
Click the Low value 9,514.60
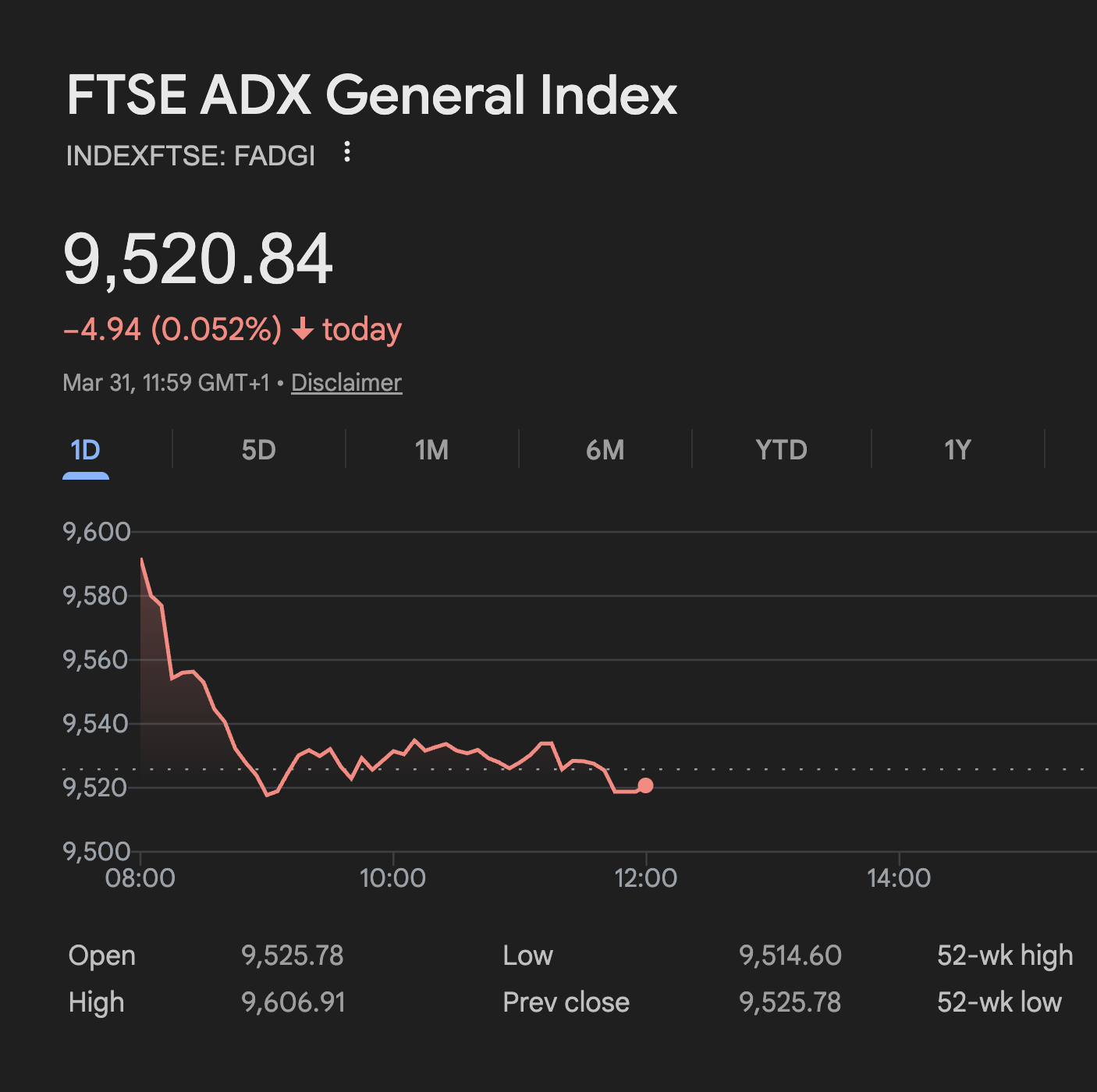pos(790,955)
